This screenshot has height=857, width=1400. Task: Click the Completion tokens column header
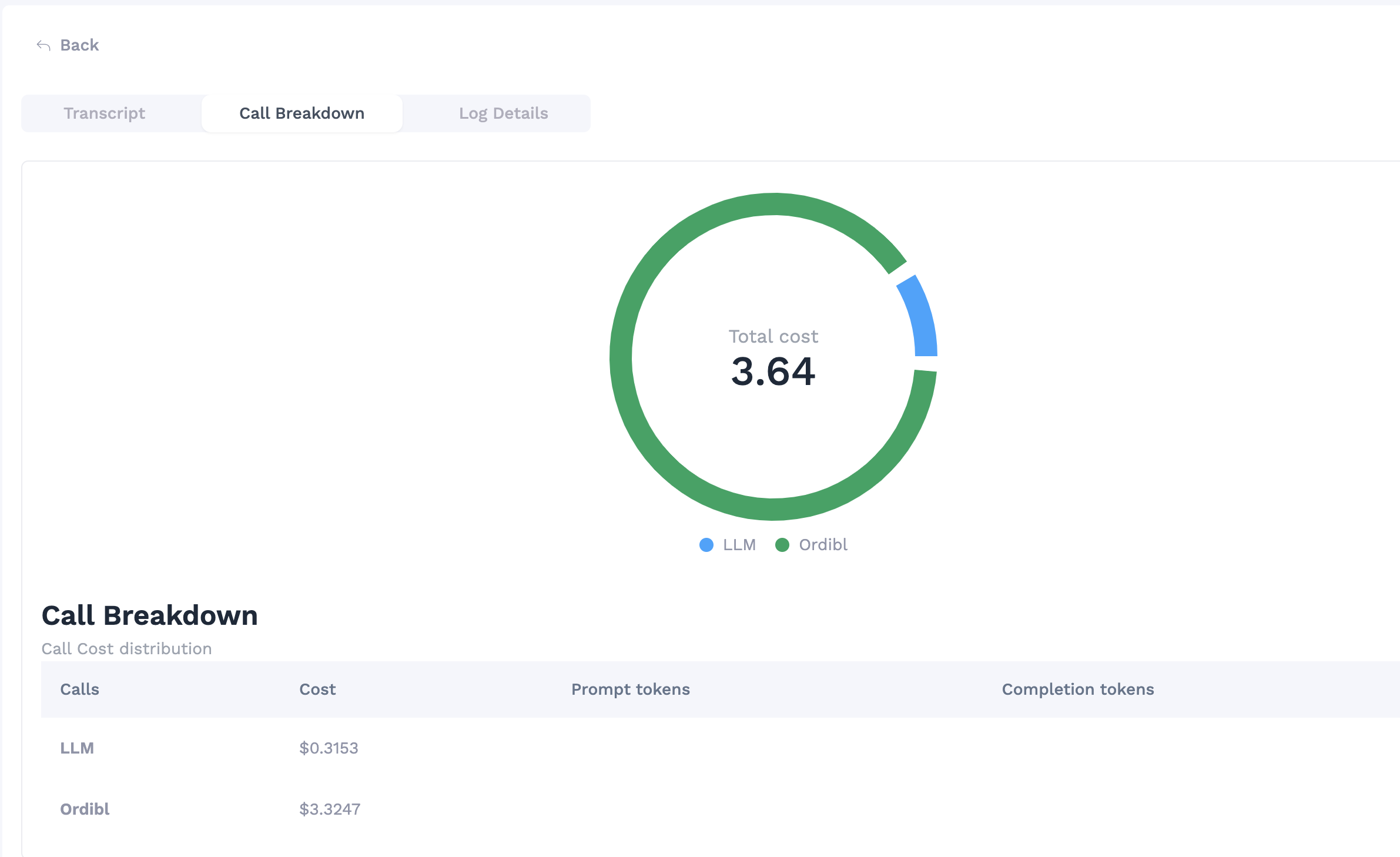[1077, 689]
